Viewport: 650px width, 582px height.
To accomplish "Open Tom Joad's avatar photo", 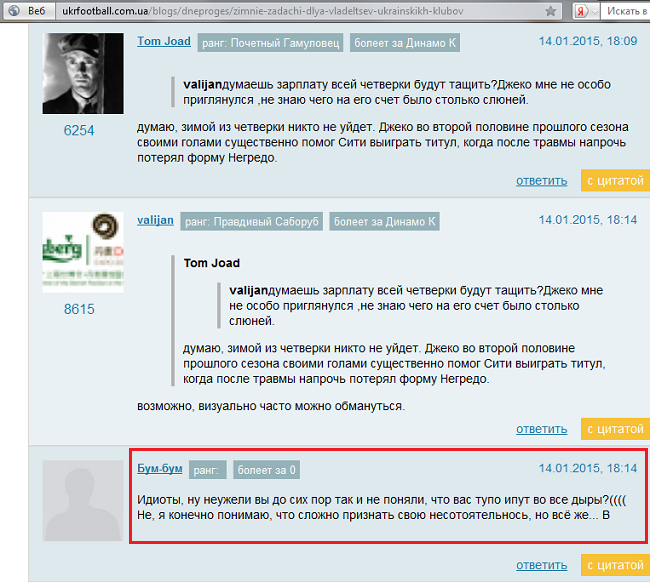I will (83, 73).
